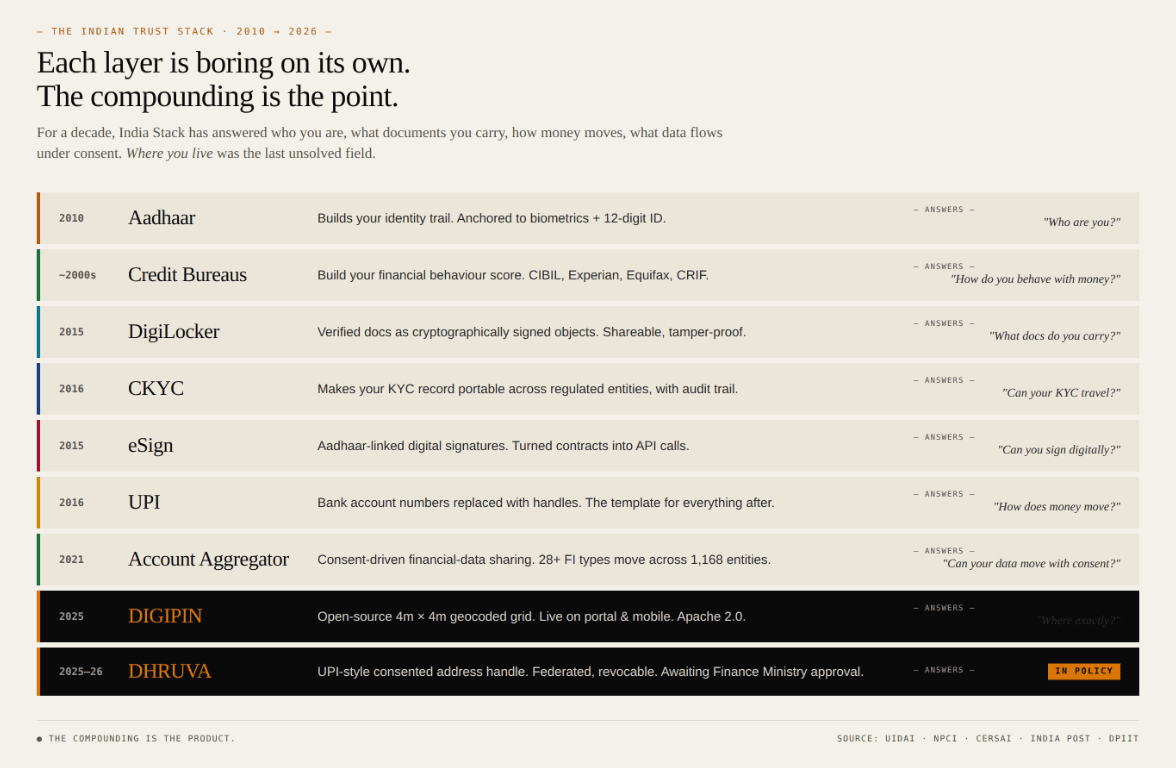This screenshot has width=1176, height=768.
Task: Click "What docs do you carry?" quote
Action: coord(1054,336)
